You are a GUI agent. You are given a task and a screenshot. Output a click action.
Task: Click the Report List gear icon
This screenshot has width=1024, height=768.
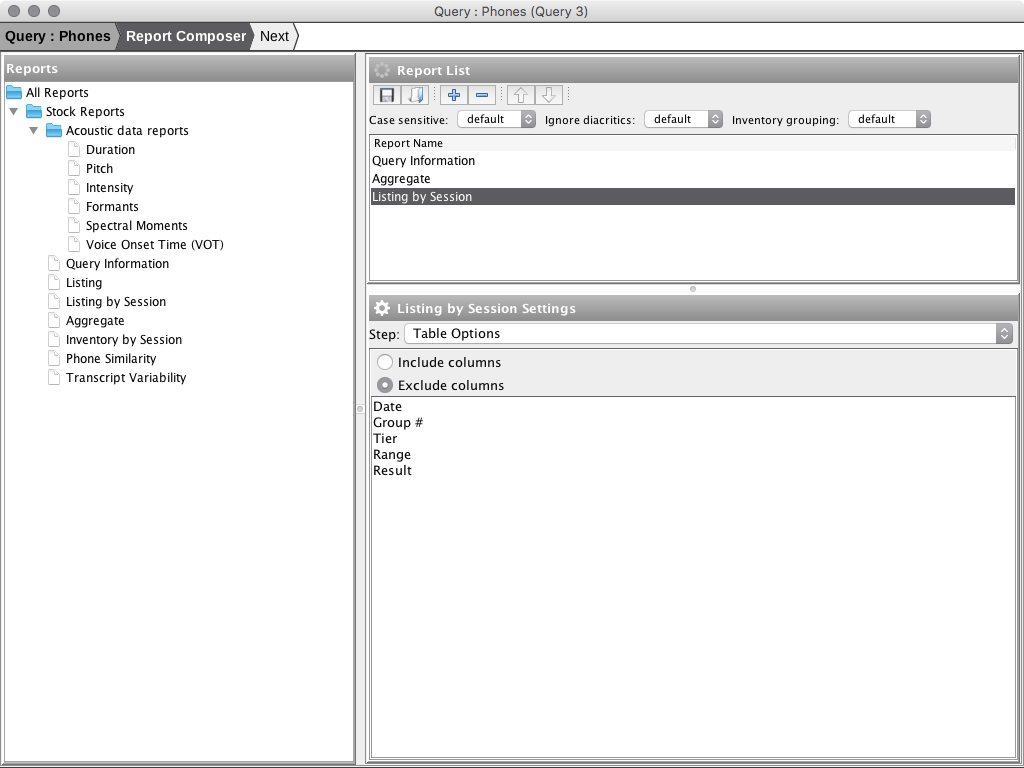[380, 70]
